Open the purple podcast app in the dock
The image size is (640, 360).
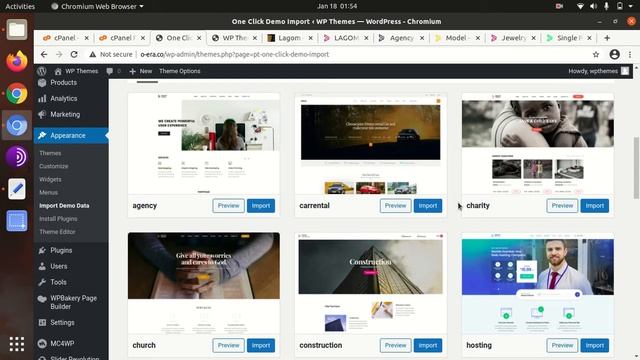[17, 157]
